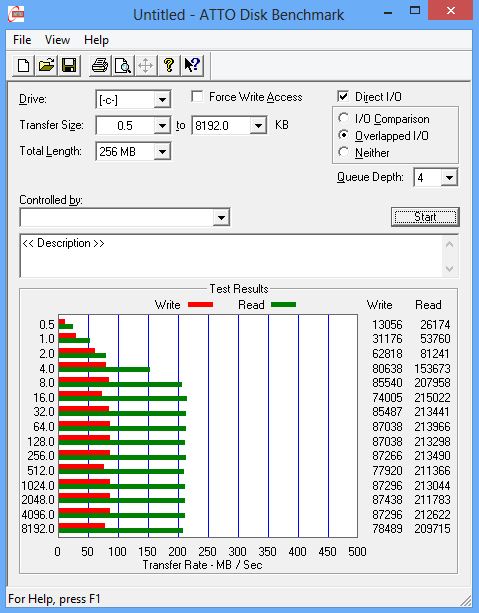Save results using the floppy disk icon
This screenshot has width=479, height=613.
[69, 65]
